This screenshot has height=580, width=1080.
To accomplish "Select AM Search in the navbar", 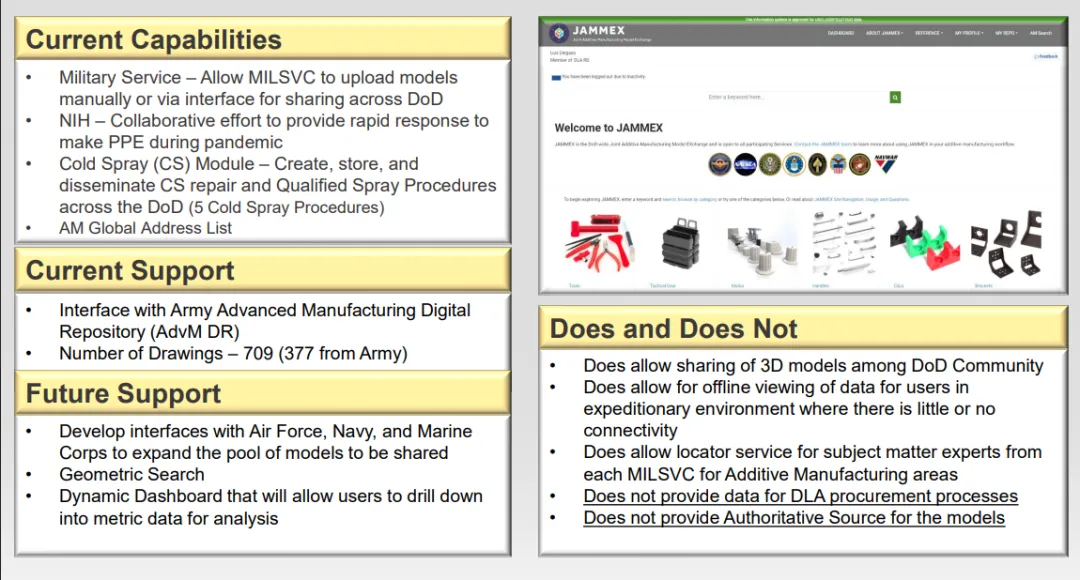I will [1041, 33].
